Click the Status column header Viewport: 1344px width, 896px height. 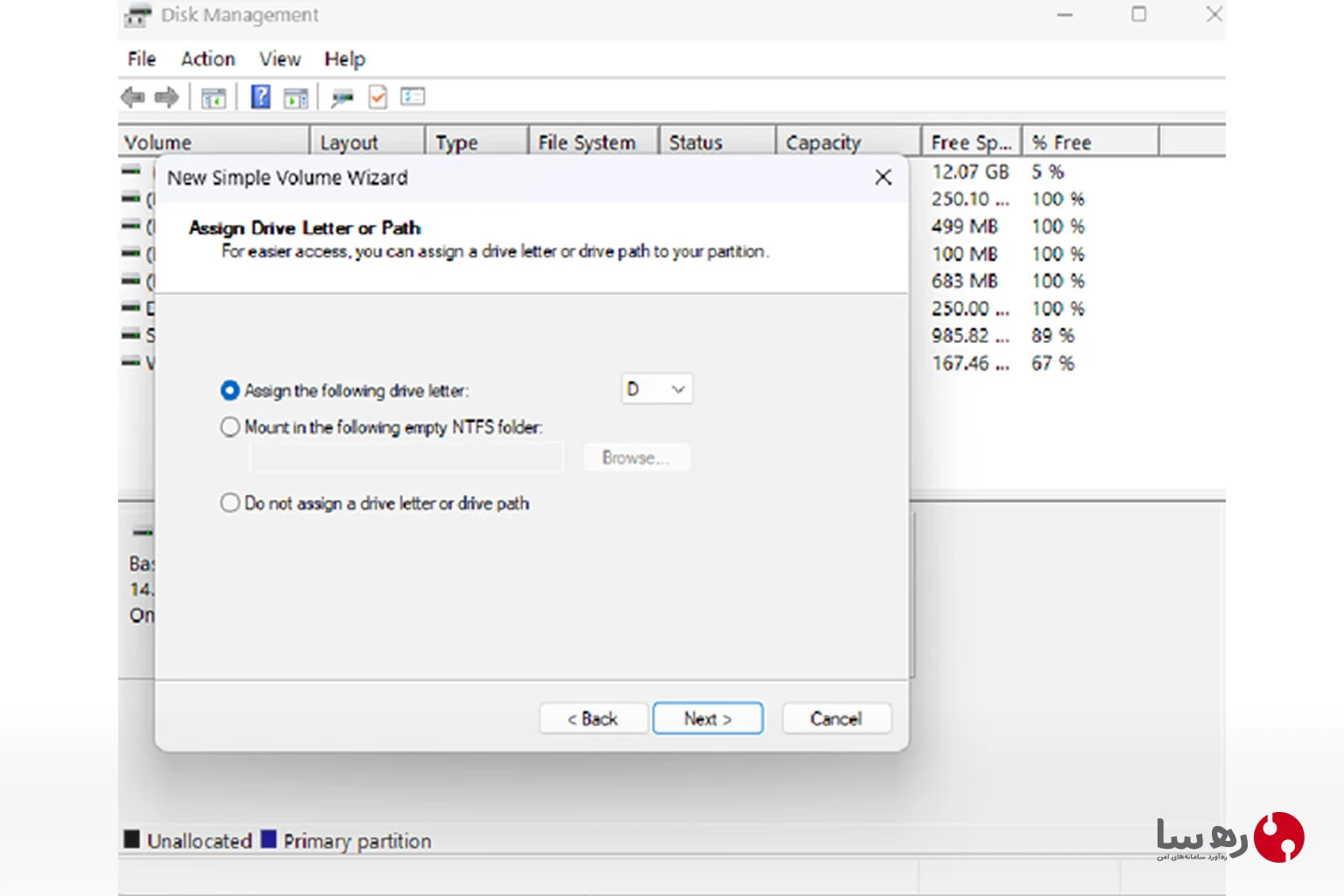click(717, 142)
